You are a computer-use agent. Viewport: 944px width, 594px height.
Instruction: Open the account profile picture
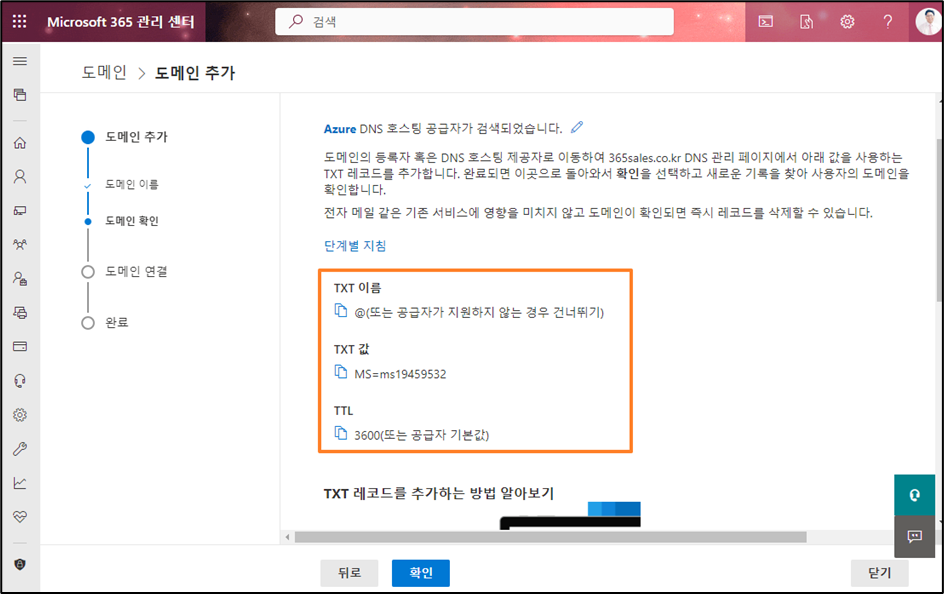(x=928, y=22)
